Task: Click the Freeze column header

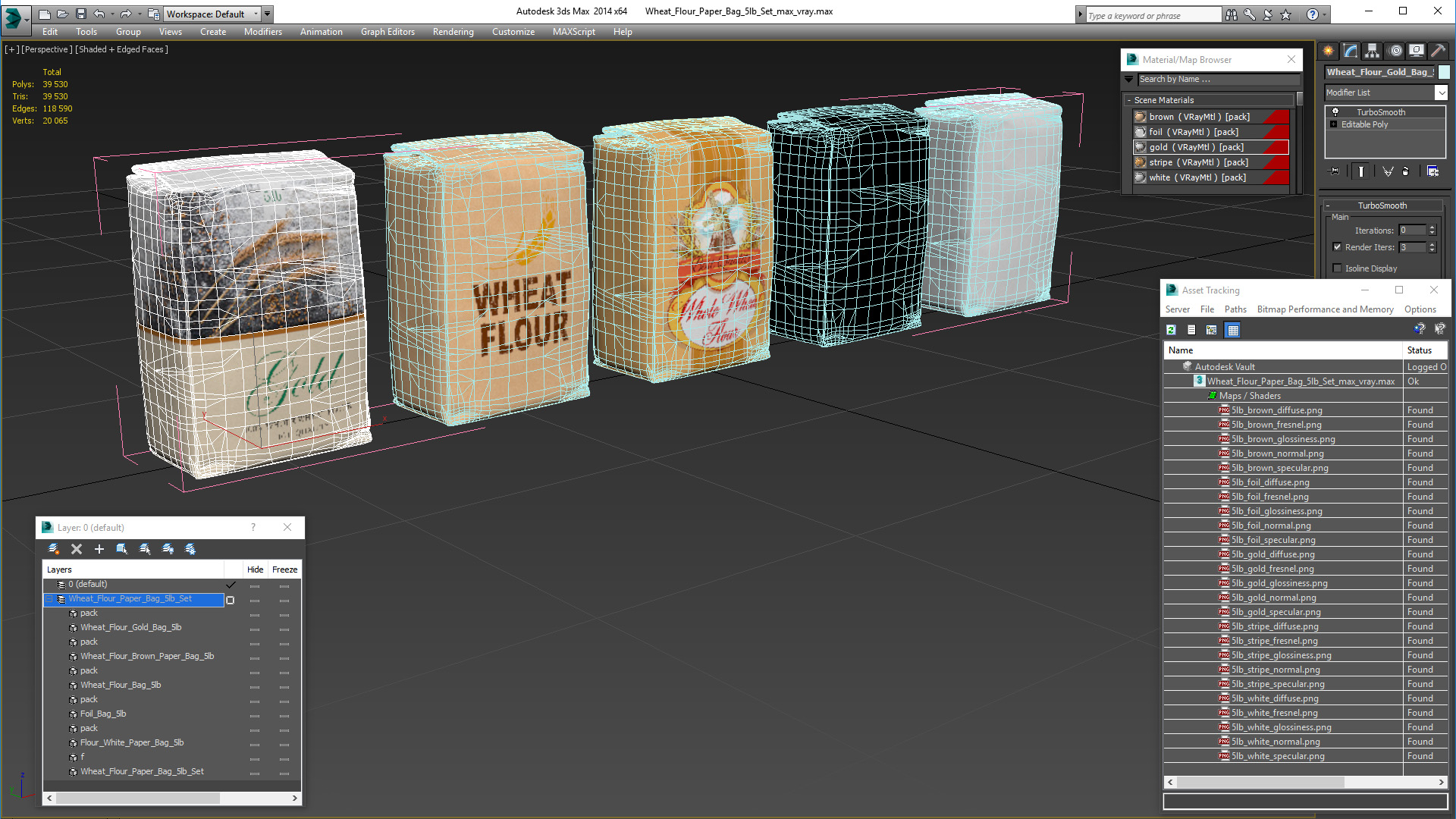Action: [x=284, y=570]
